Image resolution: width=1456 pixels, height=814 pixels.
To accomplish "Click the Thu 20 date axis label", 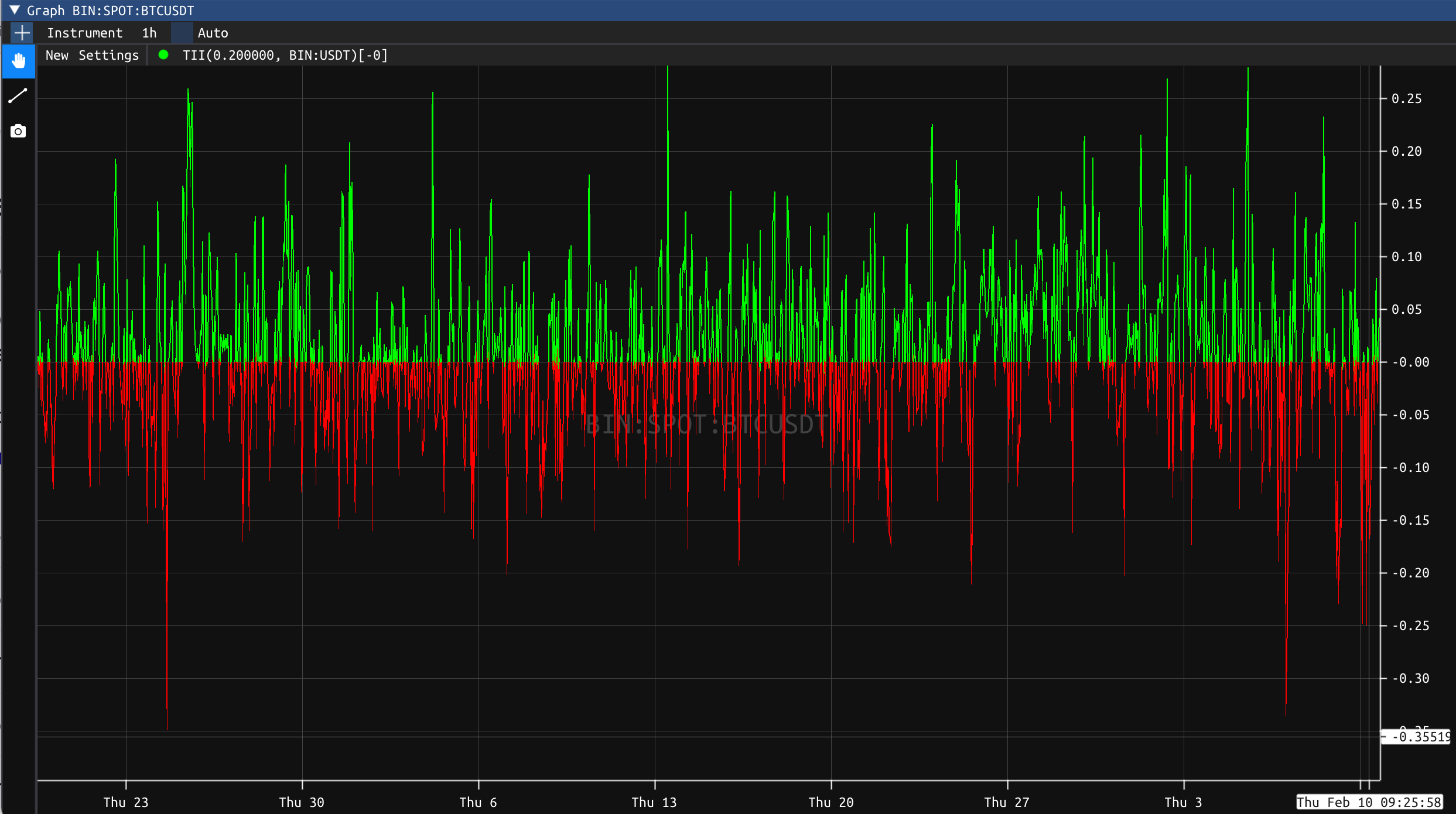I will pos(831,802).
